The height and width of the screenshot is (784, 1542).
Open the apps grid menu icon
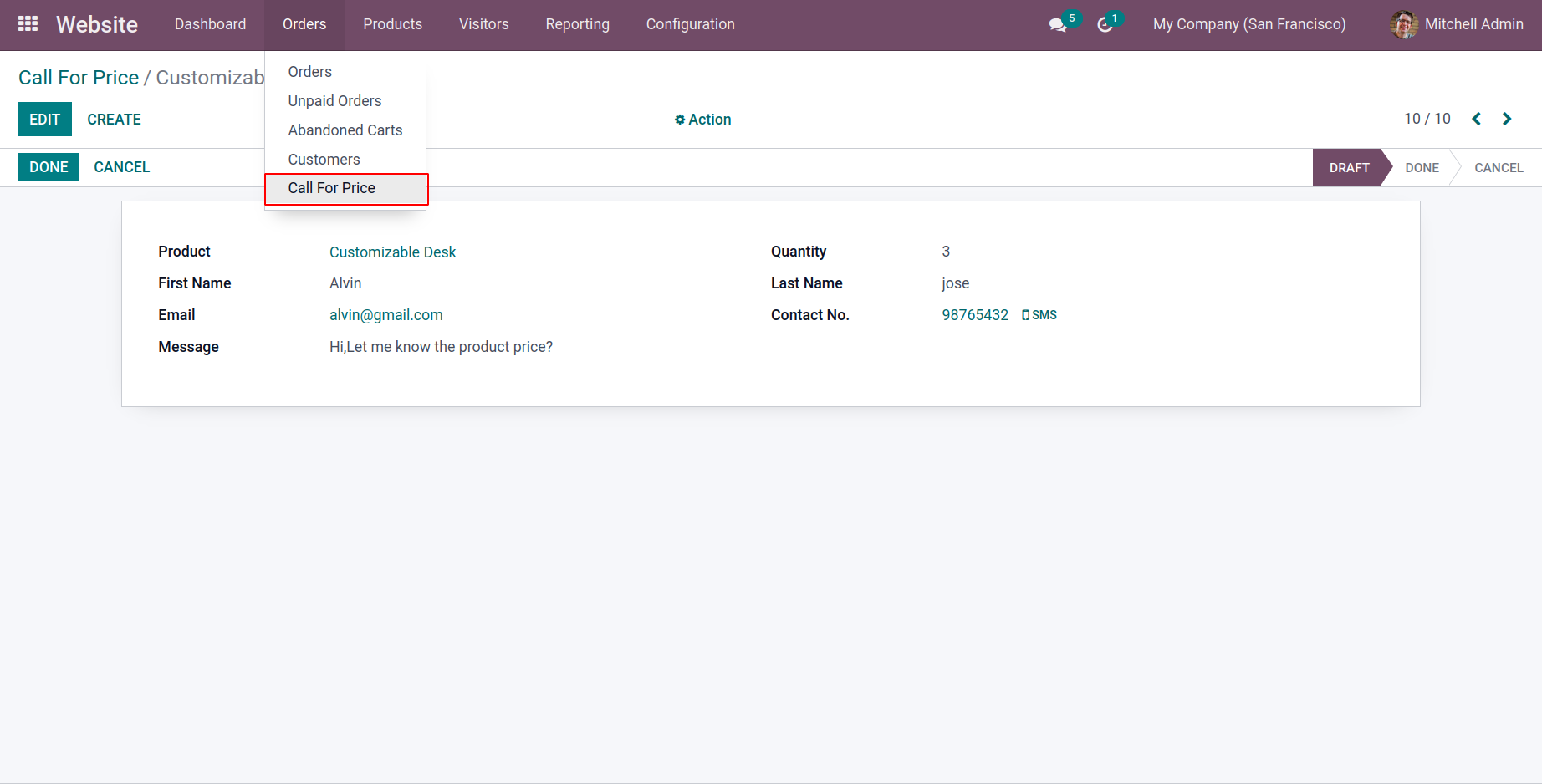pyautogui.click(x=28, y=23)
